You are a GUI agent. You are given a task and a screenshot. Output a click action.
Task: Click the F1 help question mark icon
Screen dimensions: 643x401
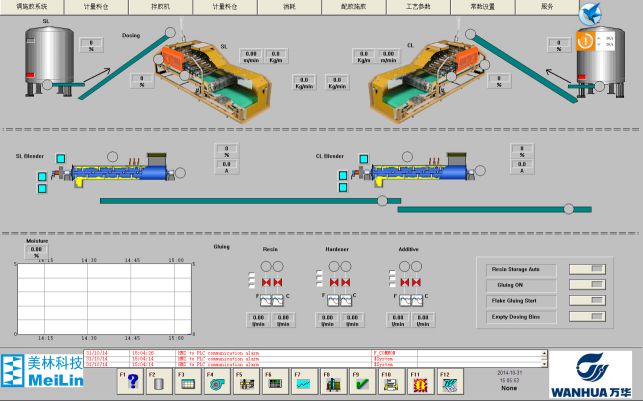point(132,383)
